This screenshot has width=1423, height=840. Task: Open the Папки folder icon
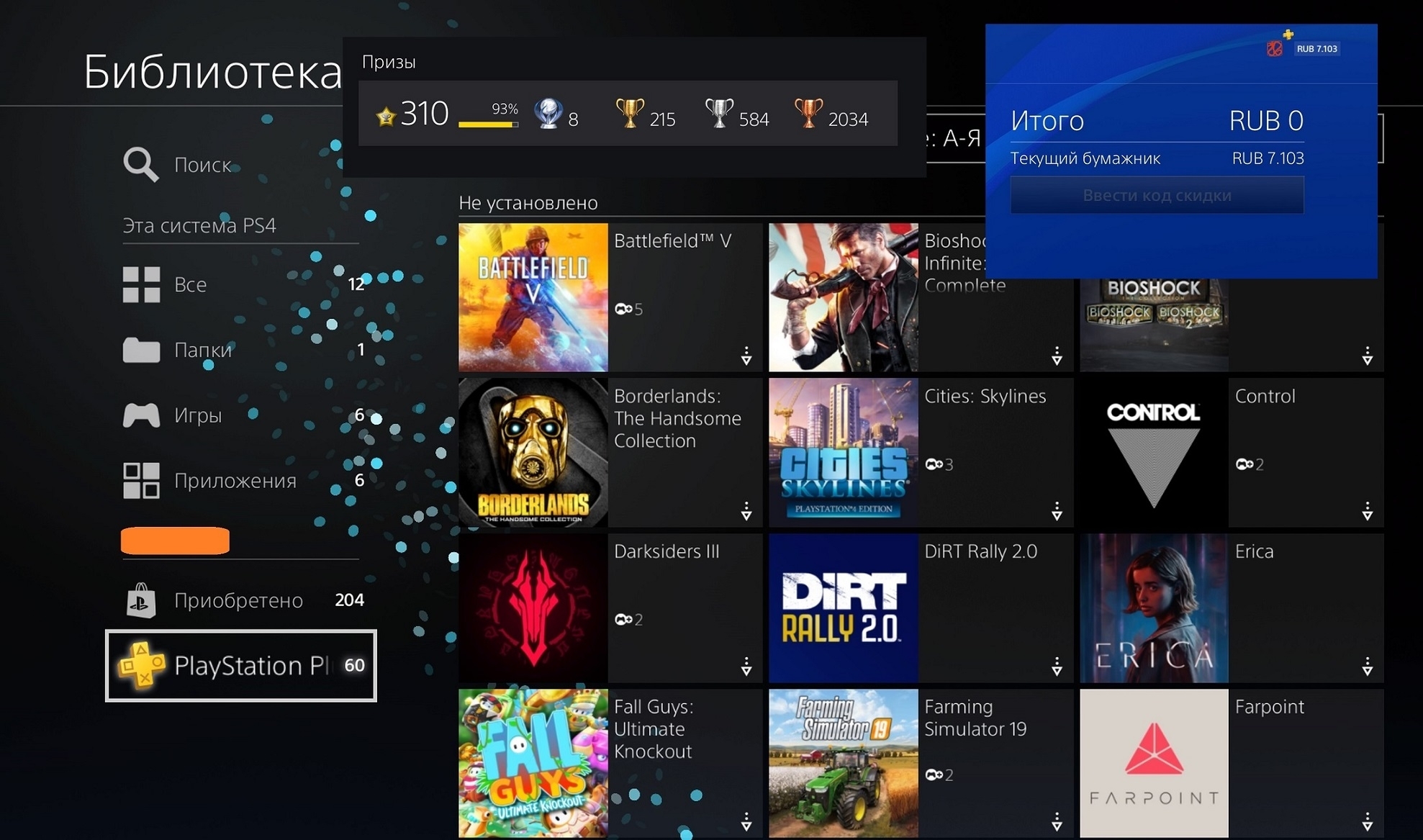click(141, 350)
